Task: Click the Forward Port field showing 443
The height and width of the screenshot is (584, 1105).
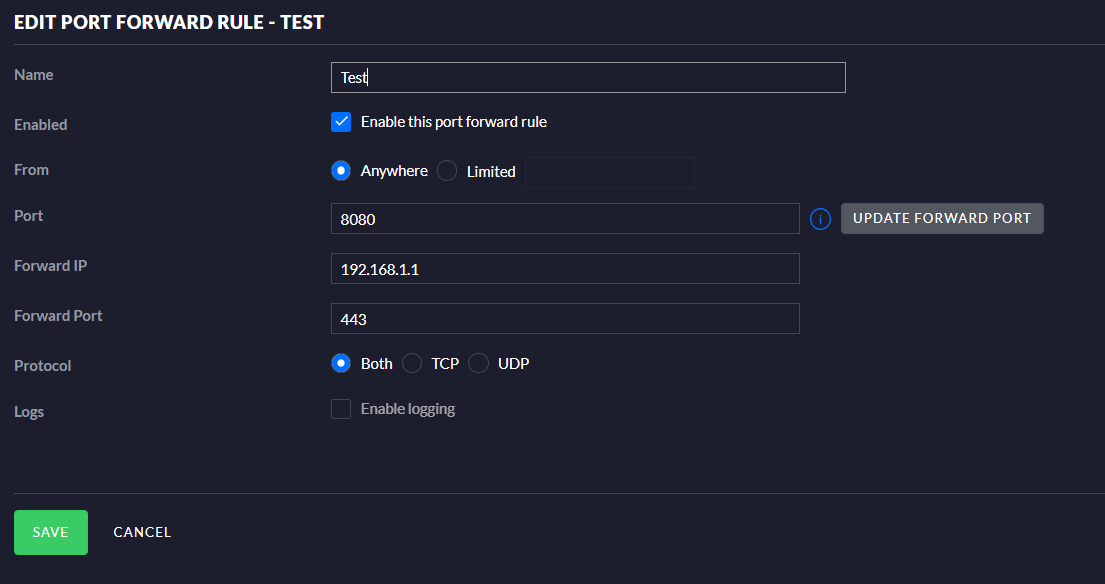Action: point(565,319)
